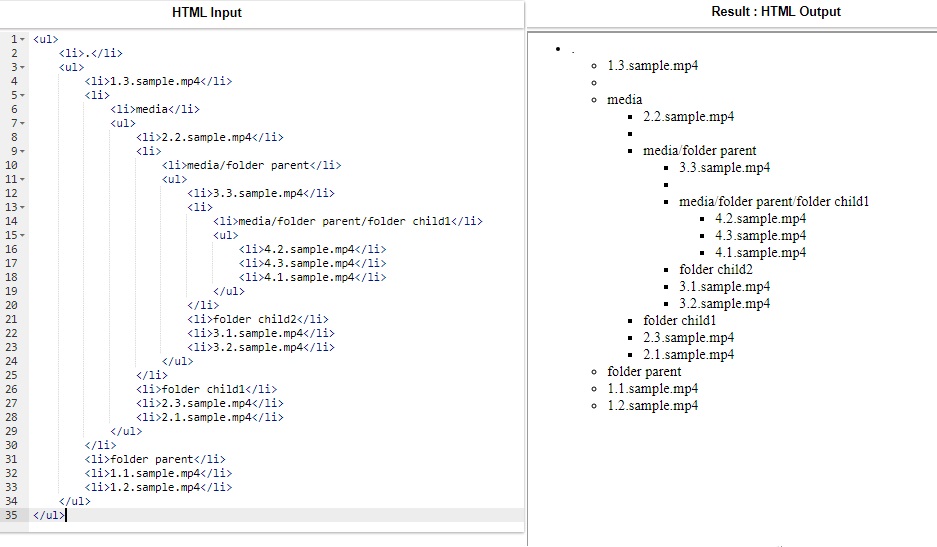Toggle the fold arrow next to line 13
Screen dimensions: 937x547
click(22, 207)
